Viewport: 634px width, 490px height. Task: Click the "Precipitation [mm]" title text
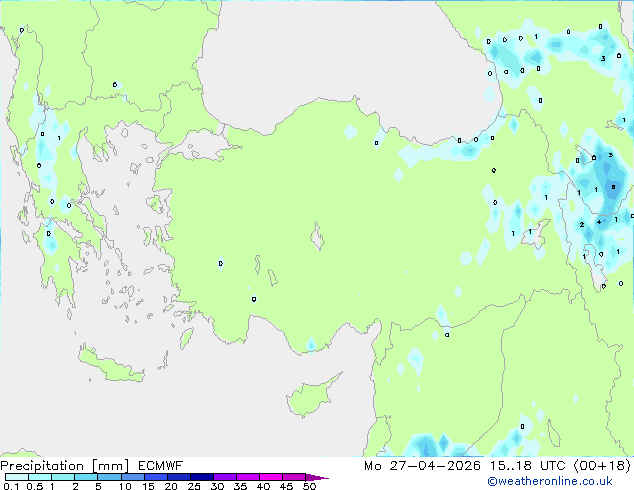(65, 466)
